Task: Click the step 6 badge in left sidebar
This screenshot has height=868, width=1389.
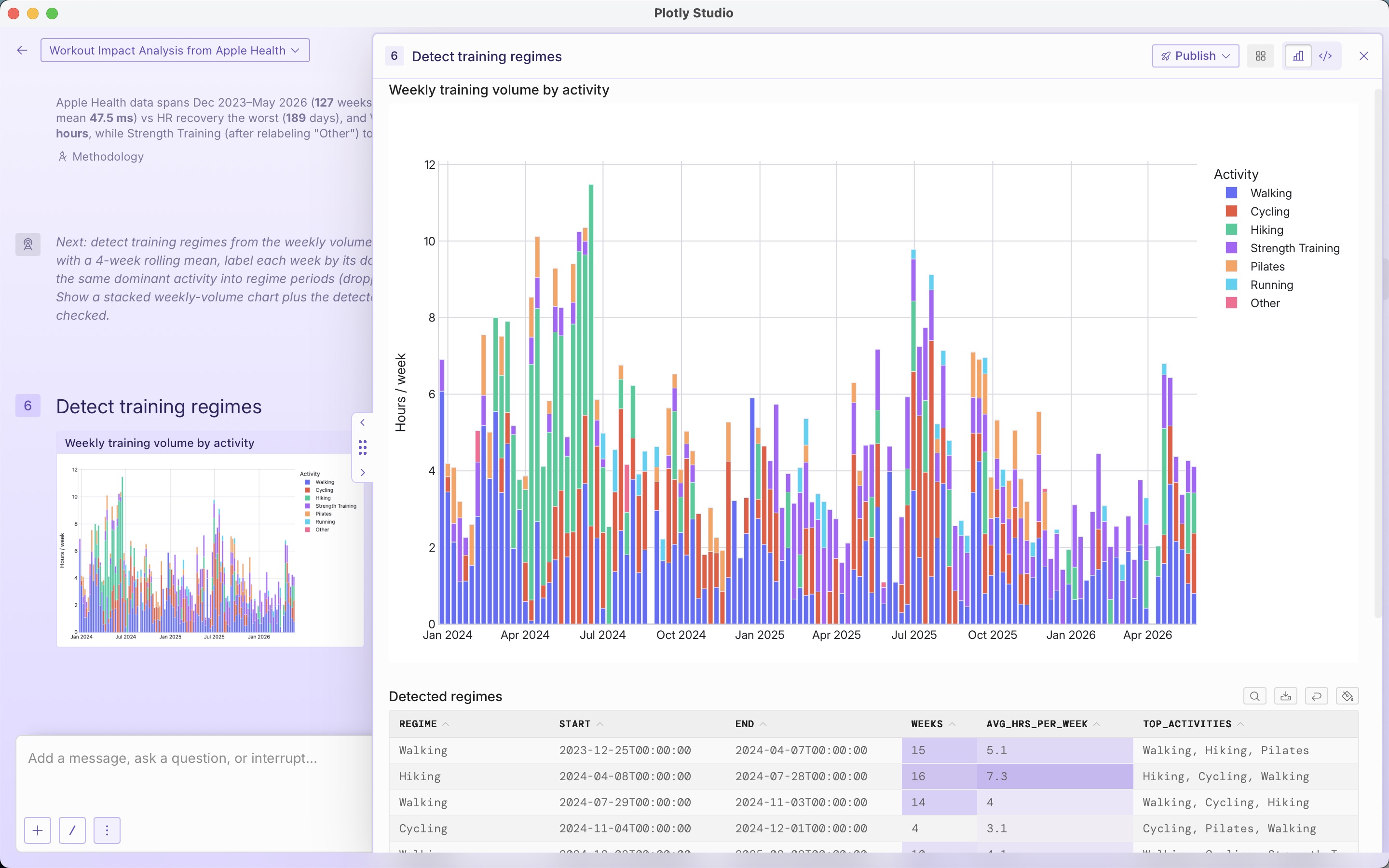Action: (27, 406)
